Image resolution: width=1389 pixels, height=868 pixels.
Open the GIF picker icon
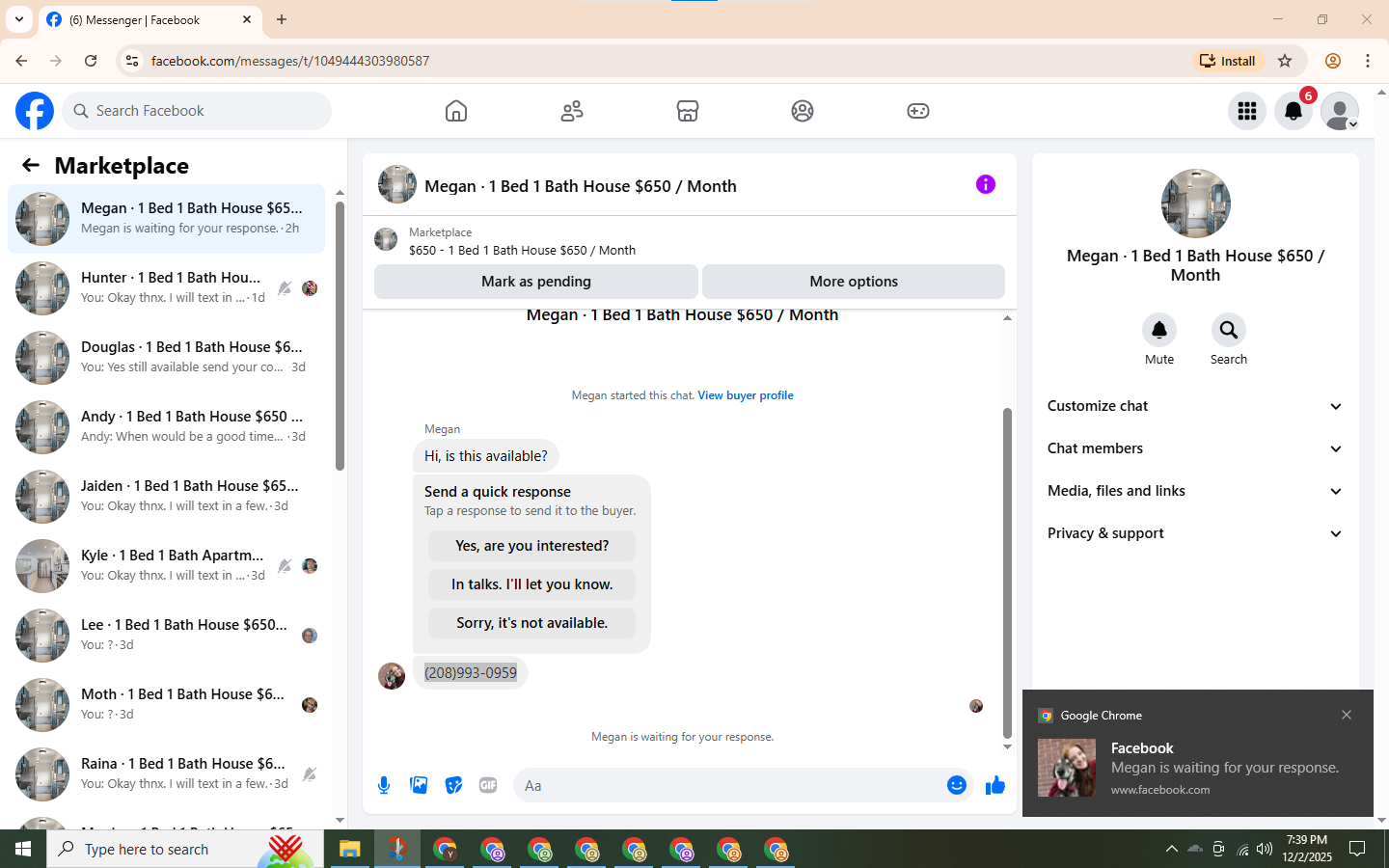(488, 785)
